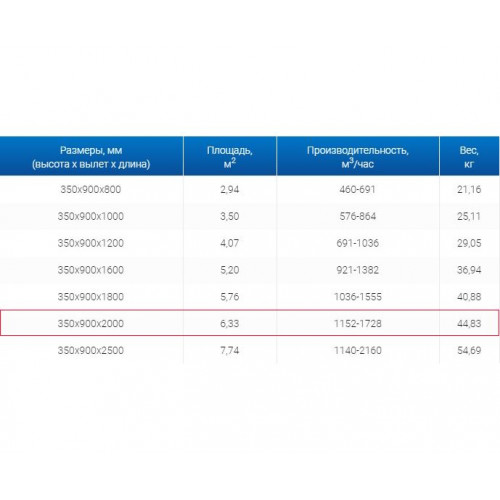500x500 pixels.
Task: Click the area value 6,33
Action: pos(230,323)
